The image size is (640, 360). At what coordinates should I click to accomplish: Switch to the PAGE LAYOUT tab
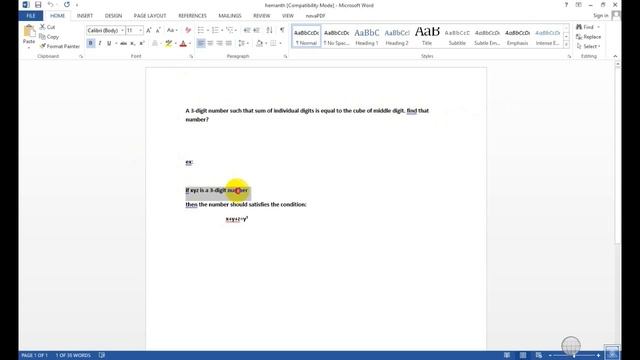pos(150,16)
